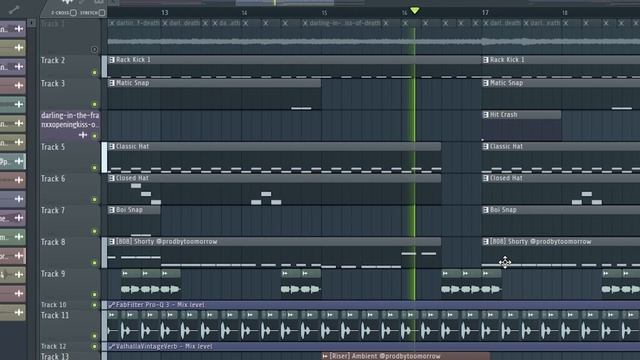Jump to bar 13 on the timeline ruler

pos(164,13)
